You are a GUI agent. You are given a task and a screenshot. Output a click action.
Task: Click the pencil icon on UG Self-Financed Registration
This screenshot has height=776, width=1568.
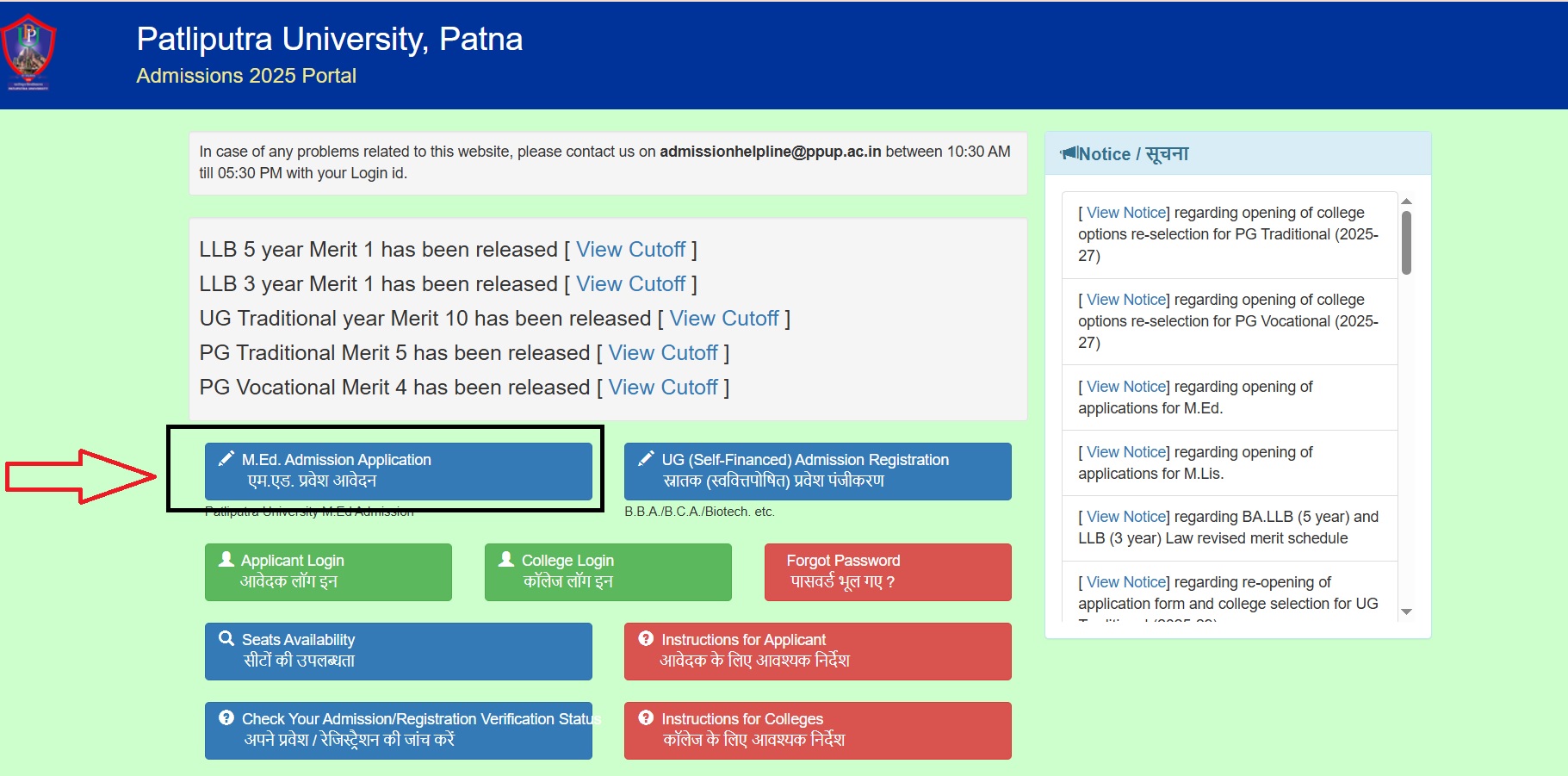(x=646, y=459)
